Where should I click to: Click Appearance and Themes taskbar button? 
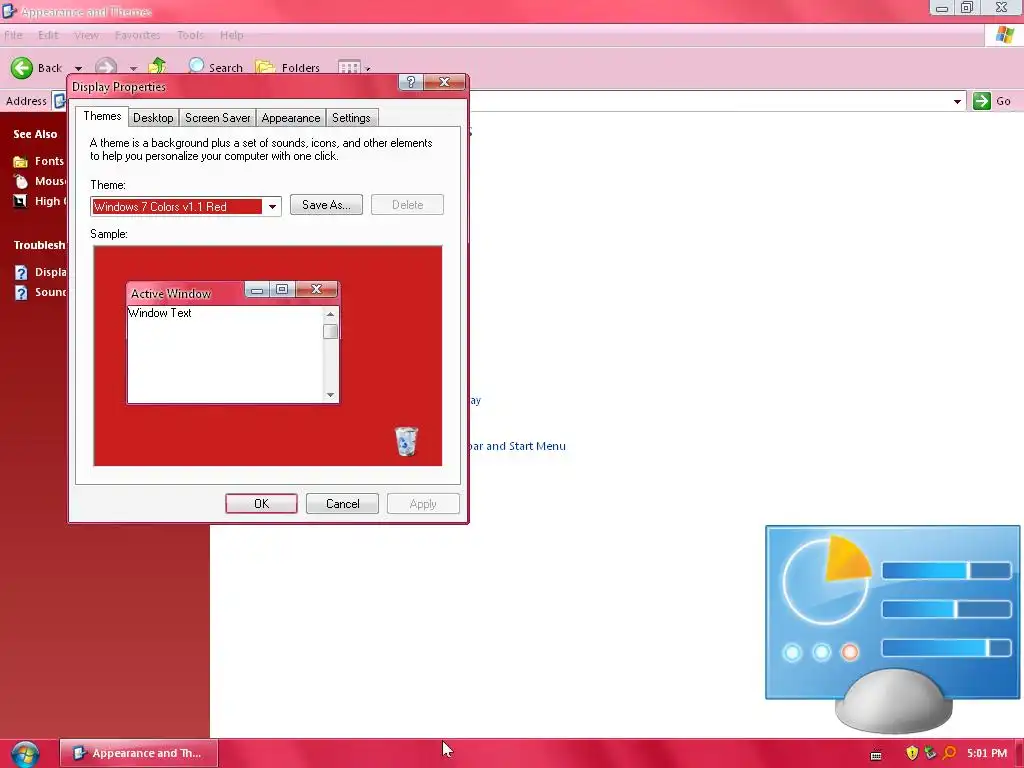(138, 753)
